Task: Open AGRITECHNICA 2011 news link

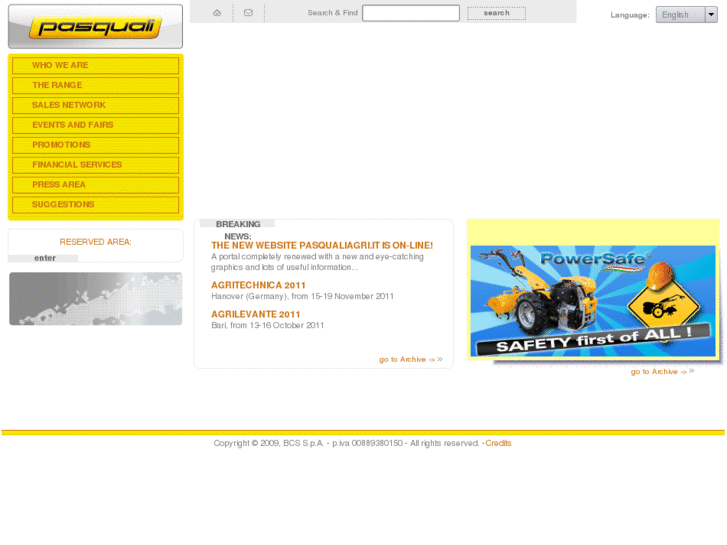Action: 258,285
